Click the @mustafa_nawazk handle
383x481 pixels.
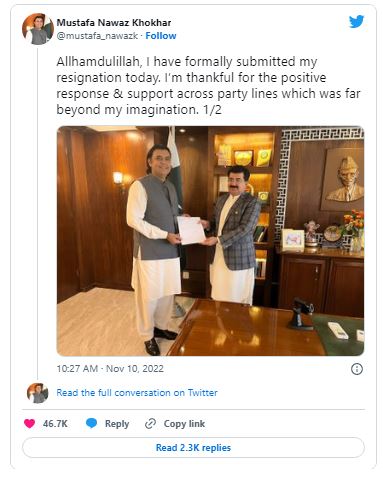pos(97,36)
